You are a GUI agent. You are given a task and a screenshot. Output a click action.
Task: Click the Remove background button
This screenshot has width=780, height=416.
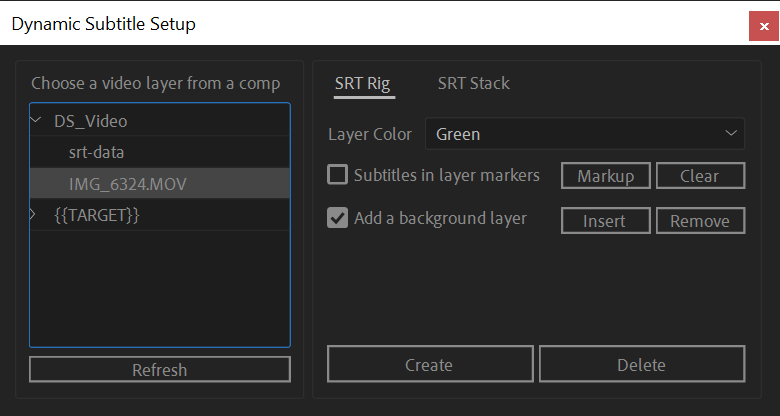(x=700, y=220)
